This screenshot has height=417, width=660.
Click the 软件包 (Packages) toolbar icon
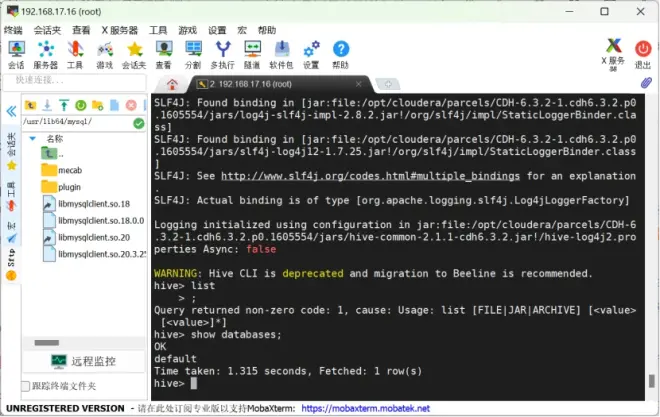click(281, 55)
